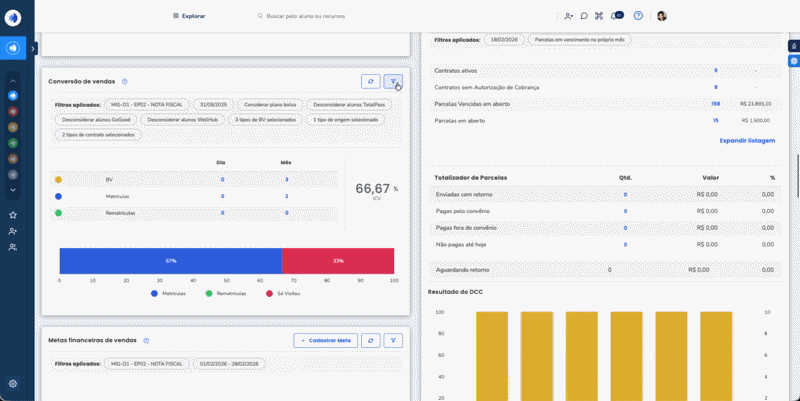The image size is (800, 401).
Task: Collapse sidebar module list chevron up
Action: (13, 80)
